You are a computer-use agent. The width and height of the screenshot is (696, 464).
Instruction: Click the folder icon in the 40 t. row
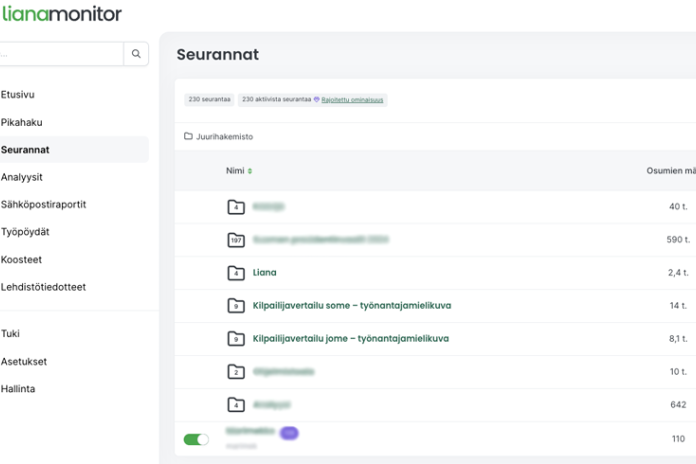[235, 207]
